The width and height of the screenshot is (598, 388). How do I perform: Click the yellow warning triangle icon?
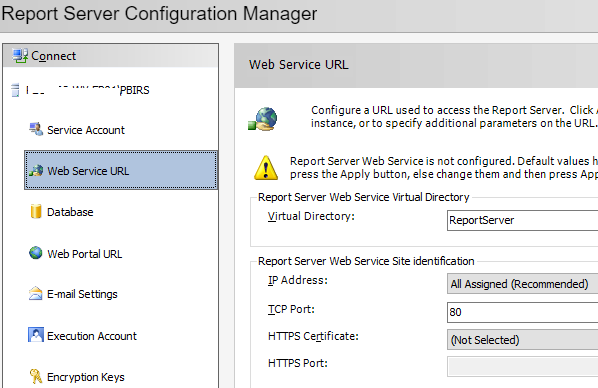pos(266,168)
